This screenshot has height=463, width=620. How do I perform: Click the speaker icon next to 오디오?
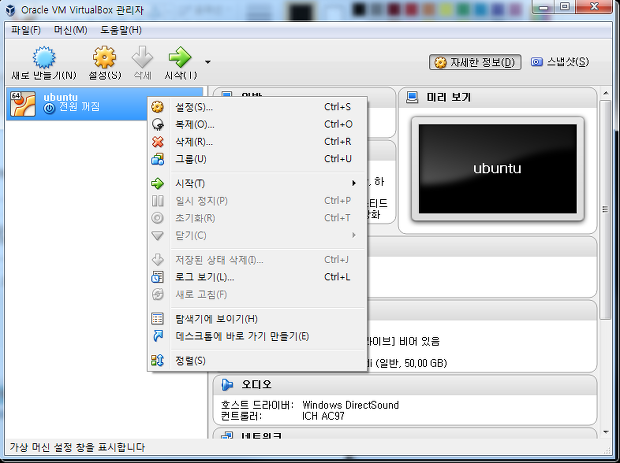[x=227, y=385]
